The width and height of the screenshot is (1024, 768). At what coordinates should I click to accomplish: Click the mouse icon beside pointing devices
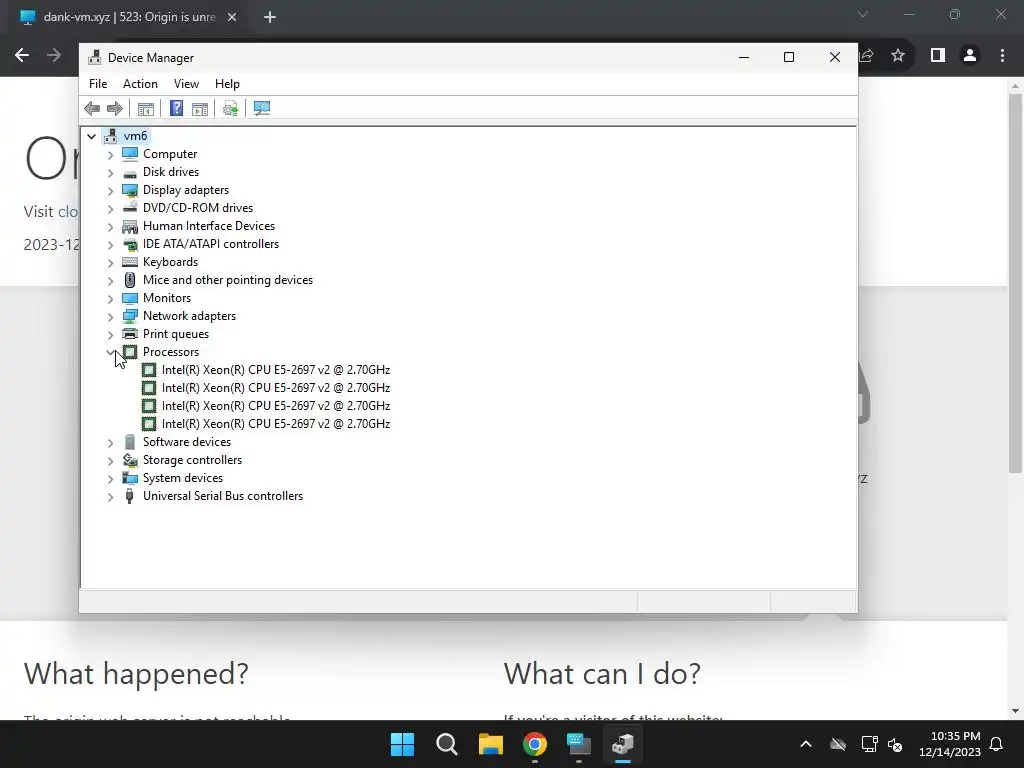click(130, 280)
